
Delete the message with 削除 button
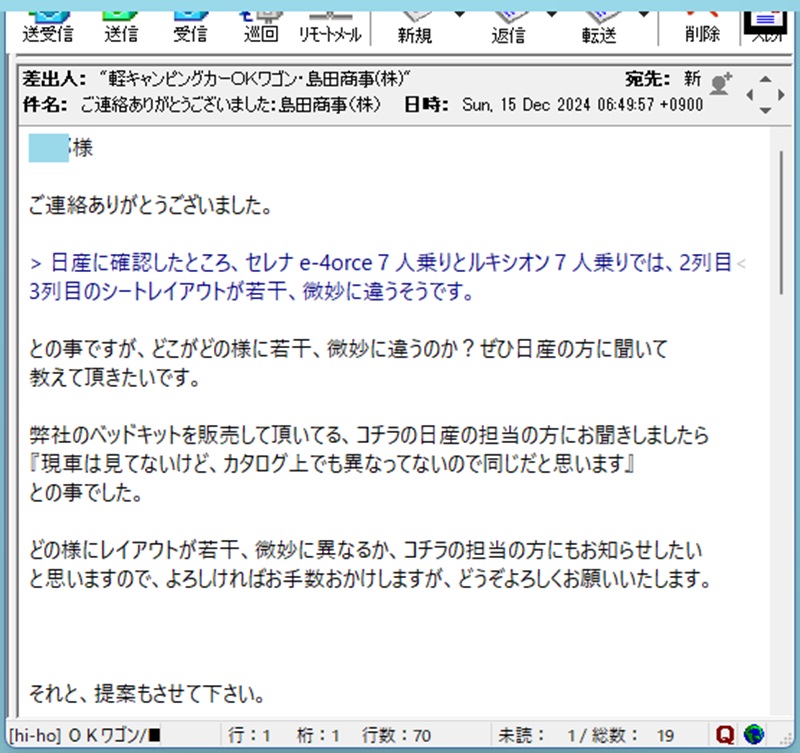(x=702, y=29)
